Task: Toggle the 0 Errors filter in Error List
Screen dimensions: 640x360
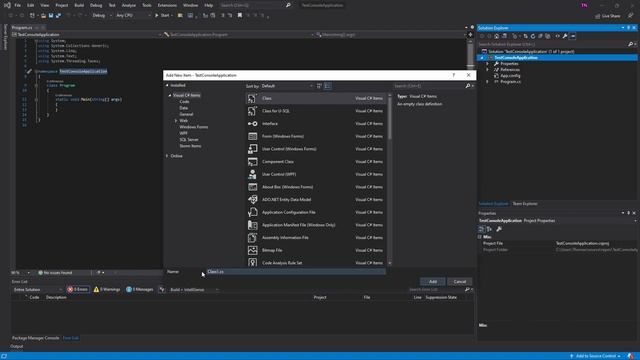Action: pos(78,289)
